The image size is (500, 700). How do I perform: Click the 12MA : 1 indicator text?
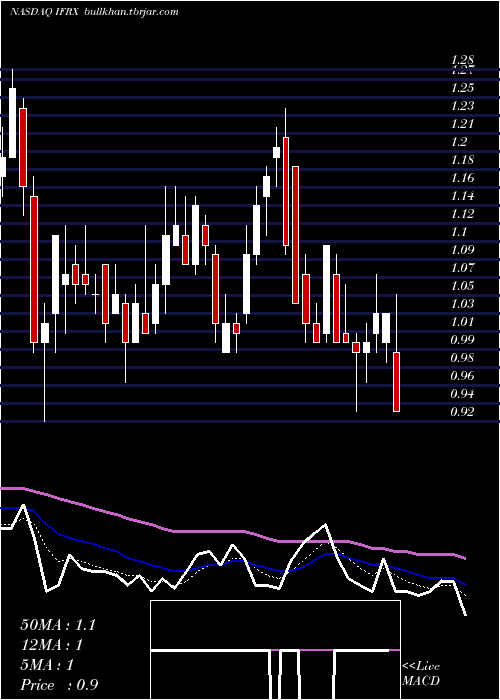52,645
